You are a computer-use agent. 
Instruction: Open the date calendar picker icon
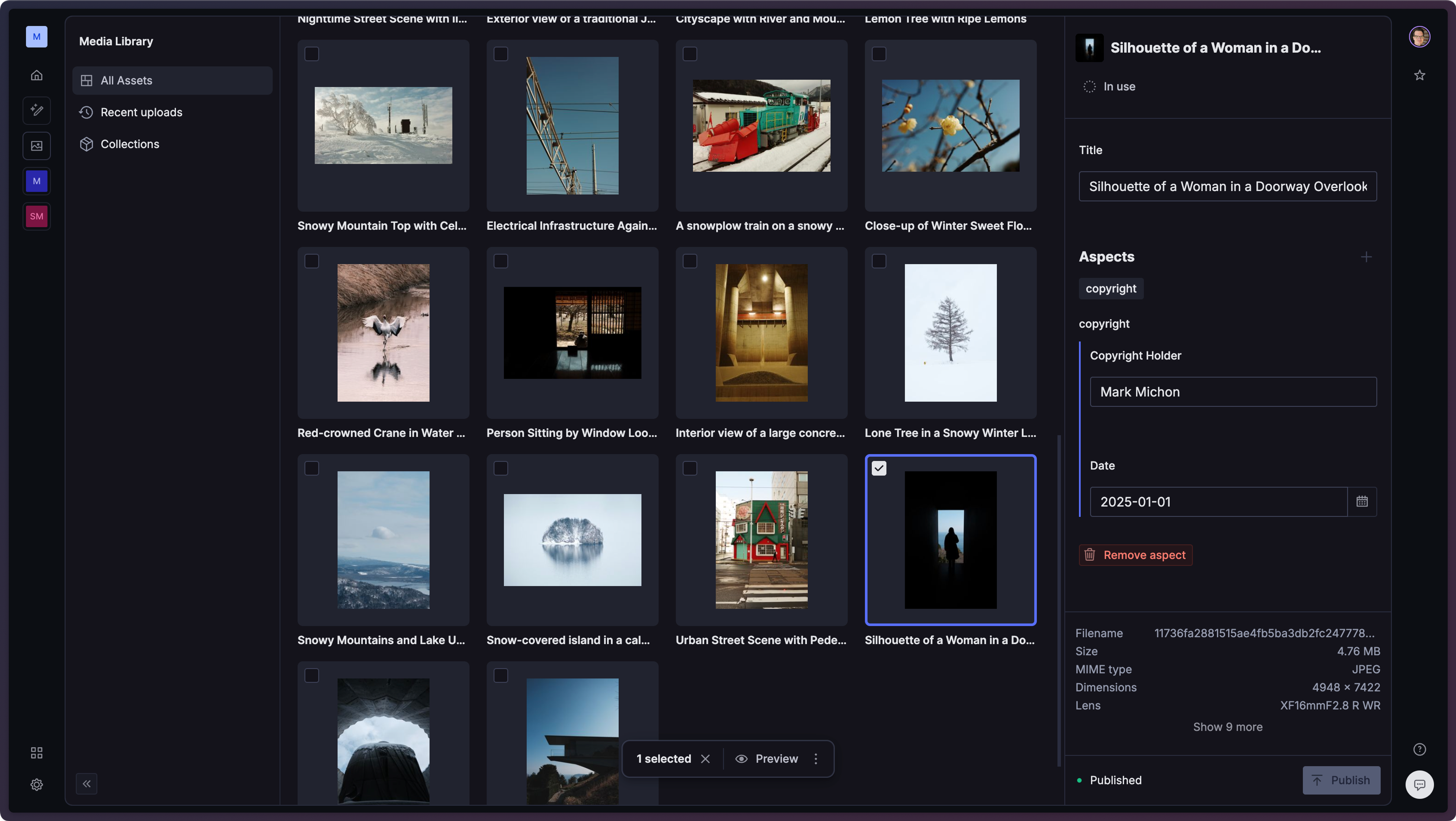tap(1362, 502)
